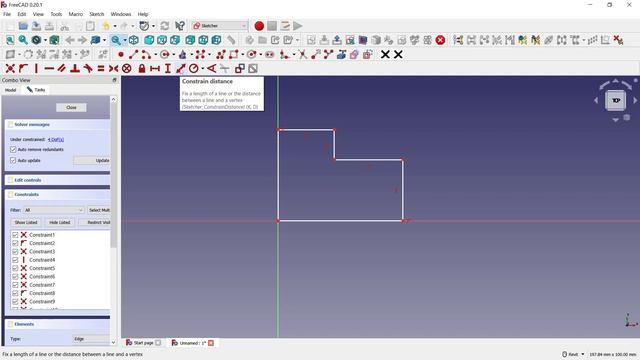Image resolution: width=640 pixels, height=360 pixels.
Task: Select the Create rectangle tool
Action: point(233,54)
